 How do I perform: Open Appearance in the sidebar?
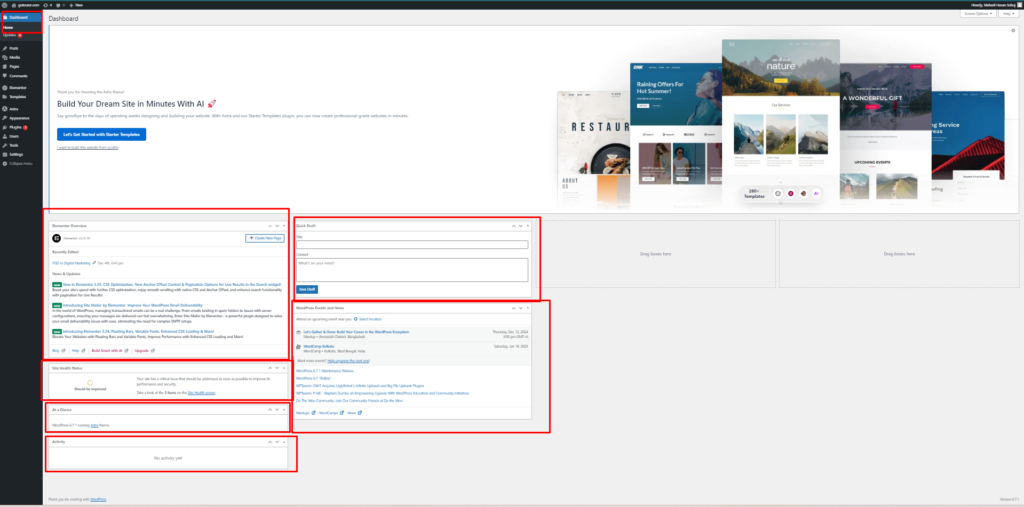click(19, 118)
